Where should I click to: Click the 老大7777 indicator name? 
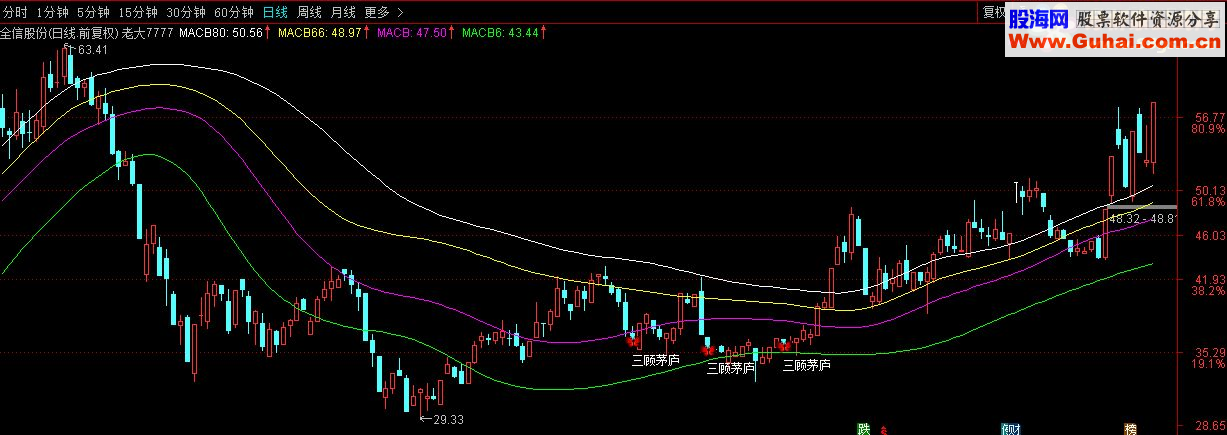(148, 33)
